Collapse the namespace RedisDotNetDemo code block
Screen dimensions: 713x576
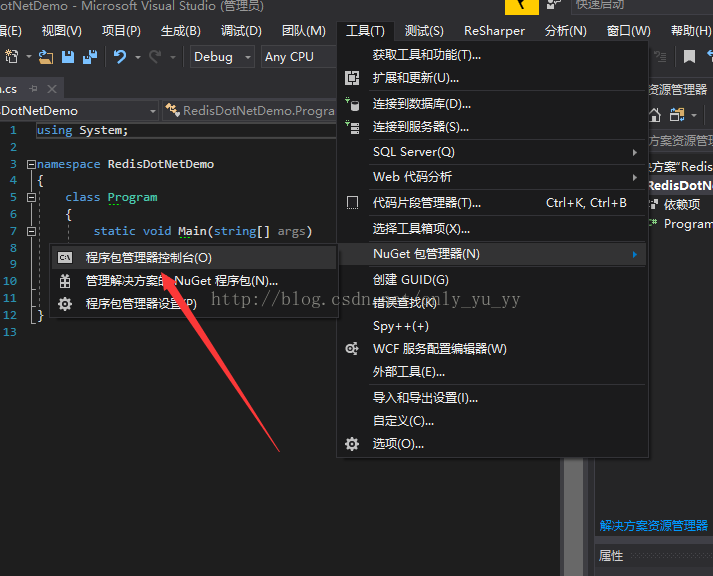(31, 164)
